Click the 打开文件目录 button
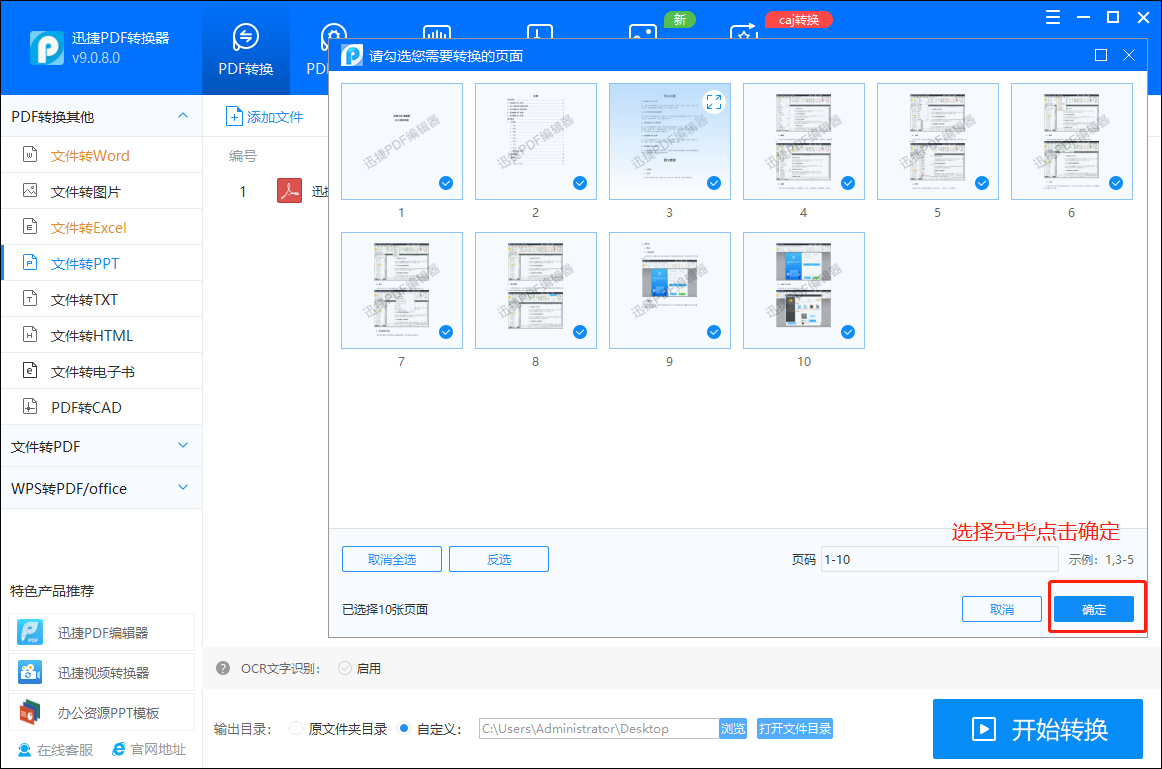Viewport: 1162px width, 769px height. (x=794, y=728)
